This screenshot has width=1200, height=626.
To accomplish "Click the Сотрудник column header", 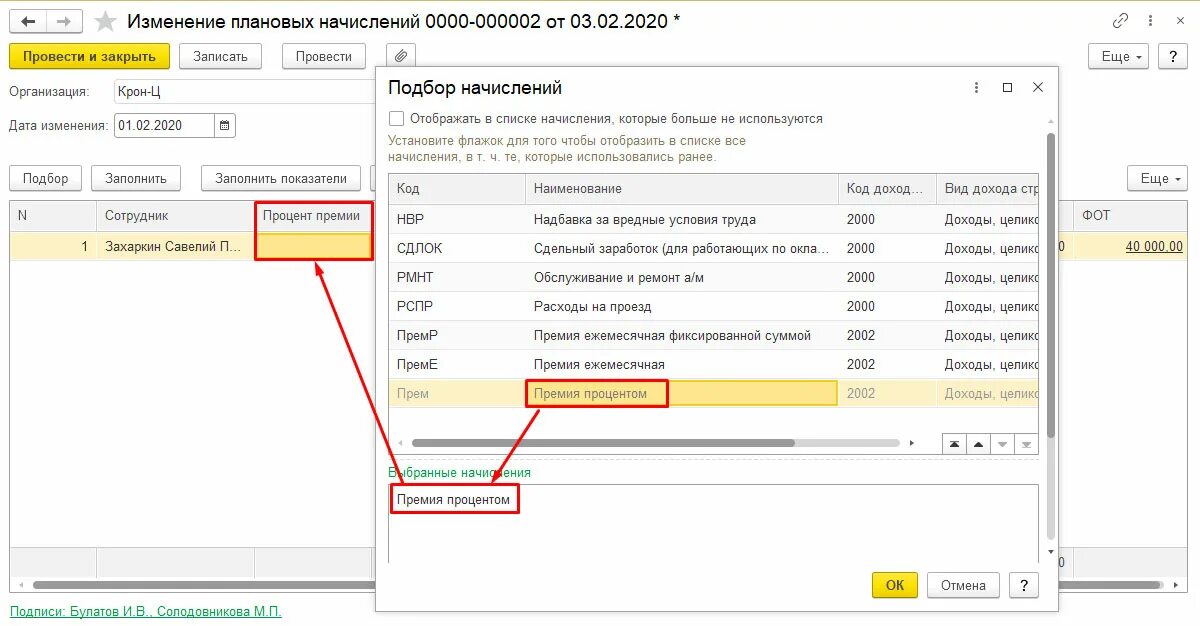I will click(175, 215).
